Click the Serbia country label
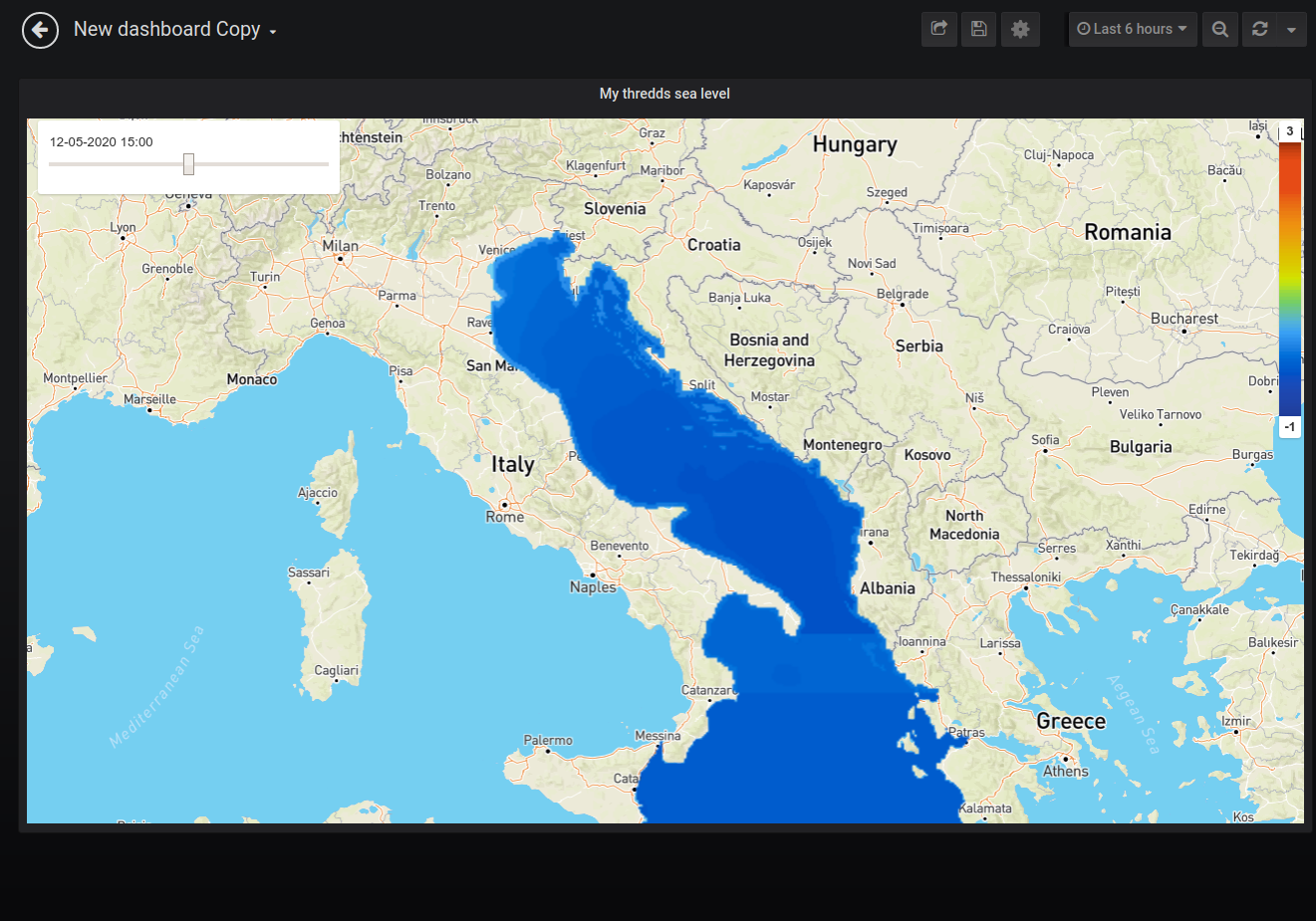 tap(920, 346)
